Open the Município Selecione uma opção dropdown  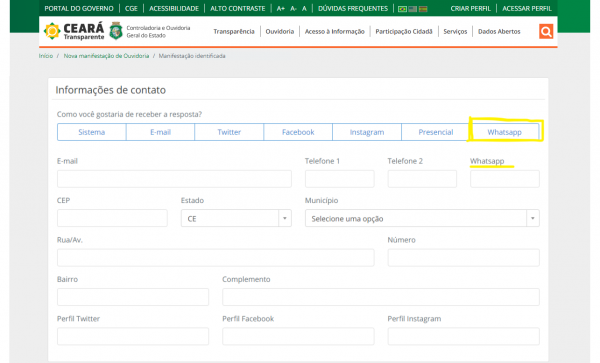pyautogui.click(x=422, y=218)
